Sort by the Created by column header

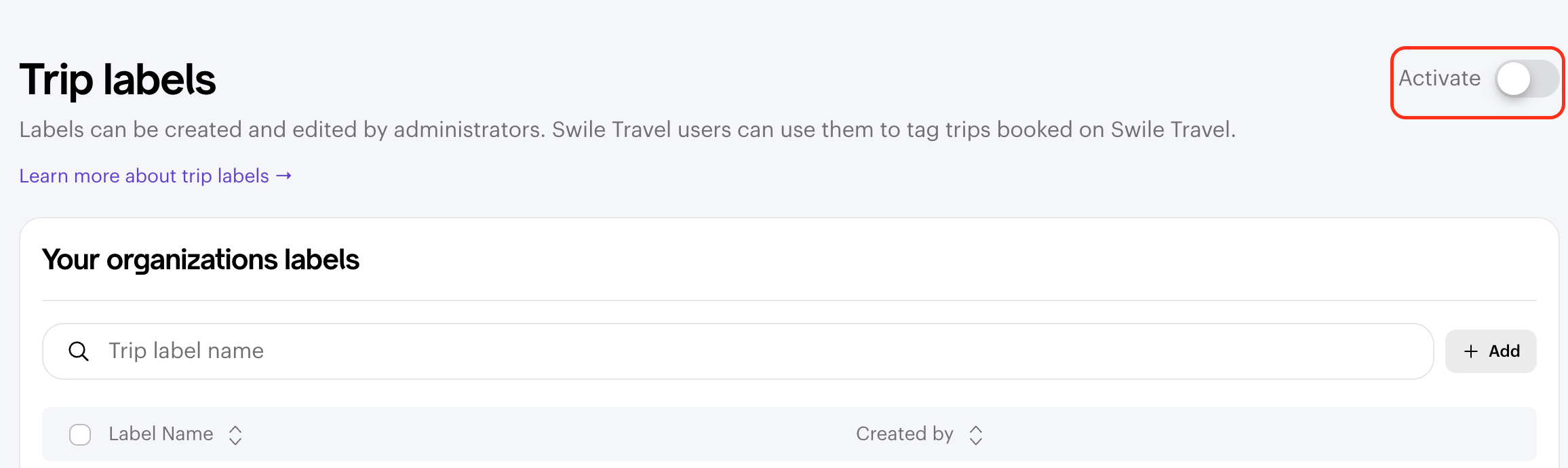point(905,434)
